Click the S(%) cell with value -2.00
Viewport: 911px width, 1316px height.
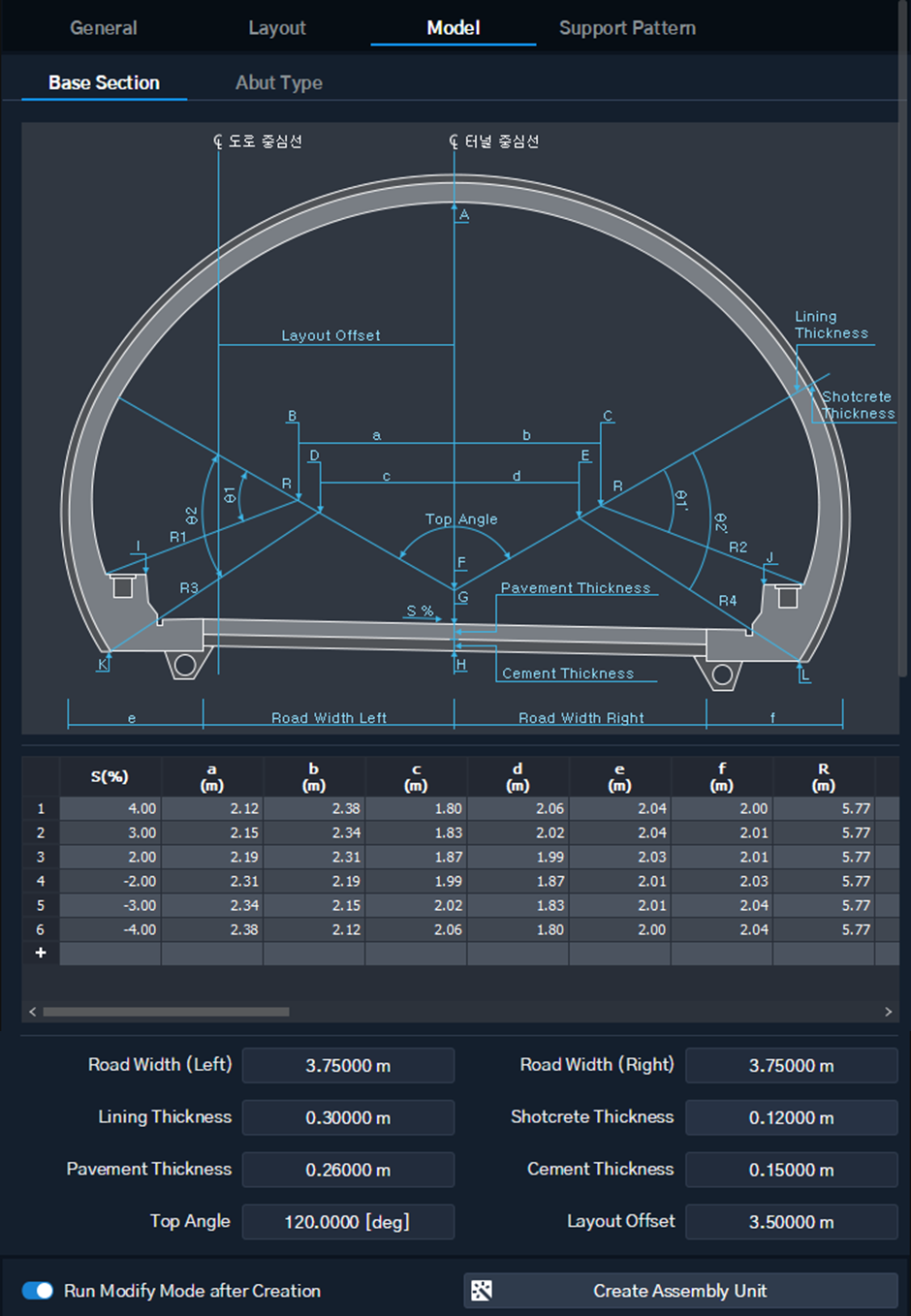[x=110, y=881]
